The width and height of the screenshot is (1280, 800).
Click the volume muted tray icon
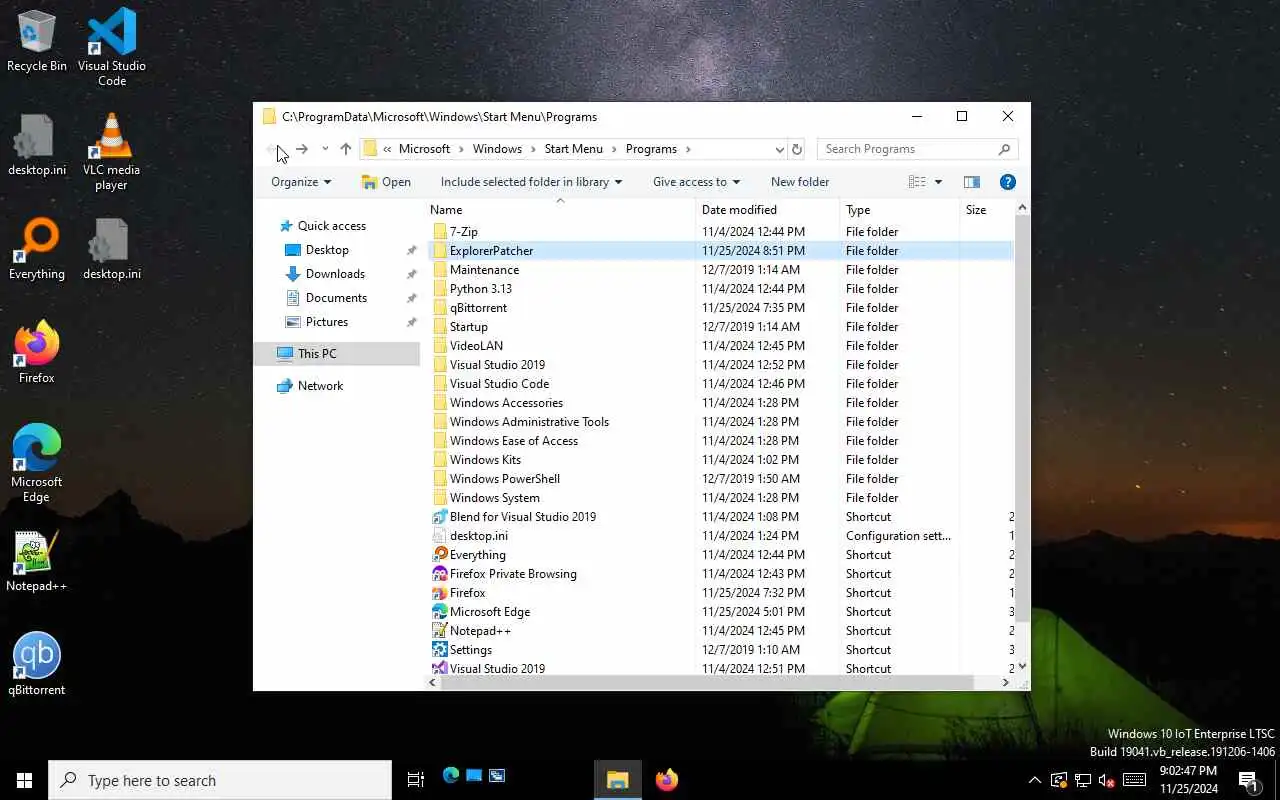(x=1107, y=780)
